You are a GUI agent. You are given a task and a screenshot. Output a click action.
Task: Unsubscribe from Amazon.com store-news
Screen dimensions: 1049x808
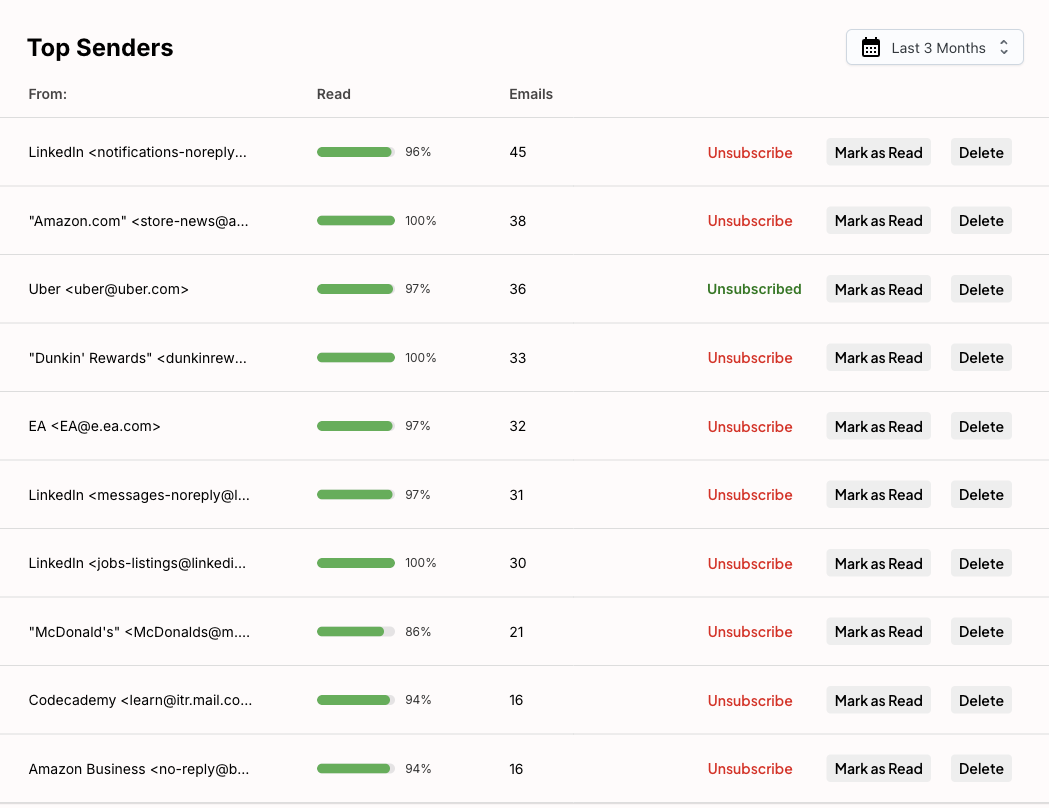750,221
